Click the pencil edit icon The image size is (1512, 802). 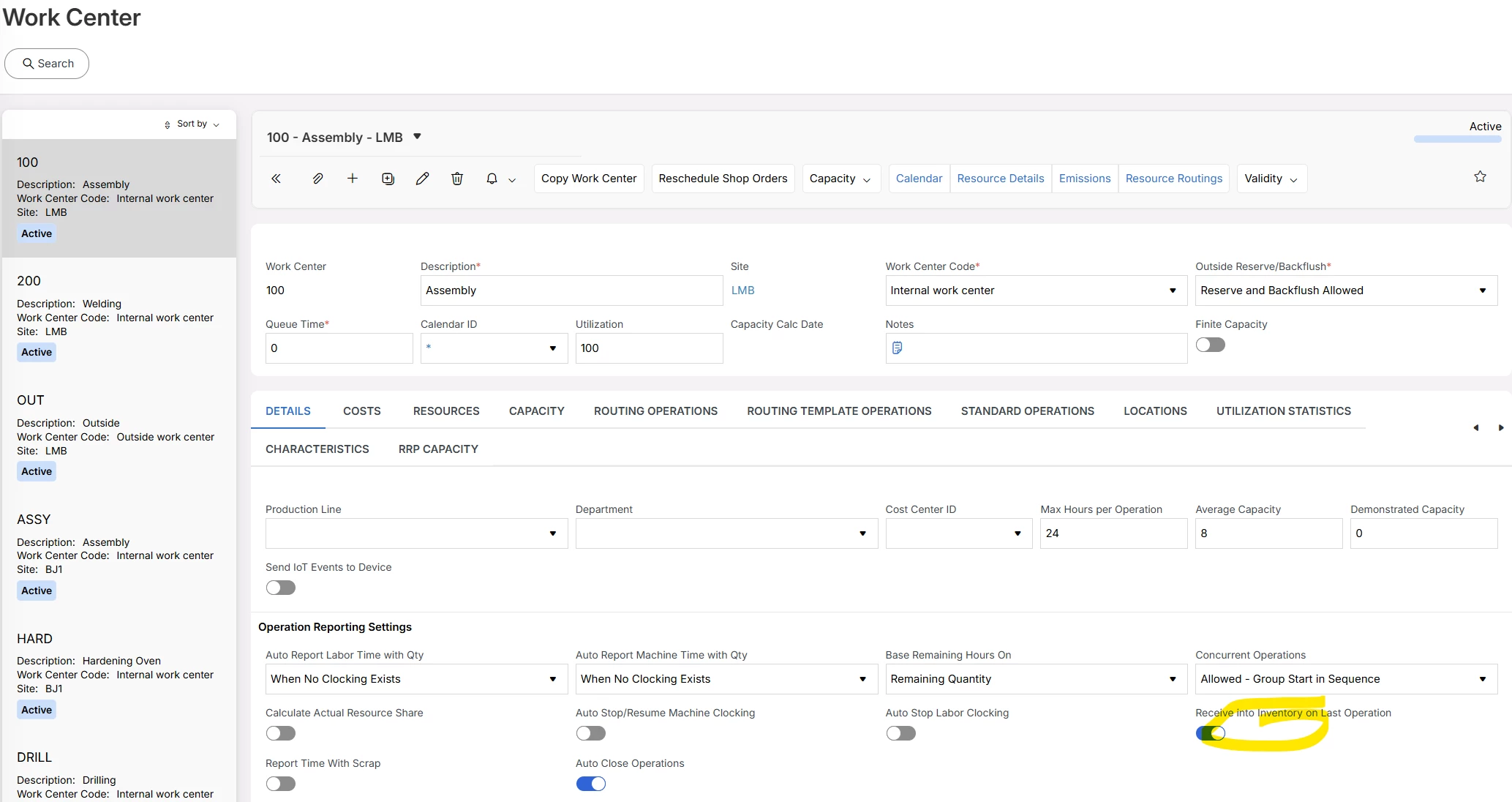(423, 179)
